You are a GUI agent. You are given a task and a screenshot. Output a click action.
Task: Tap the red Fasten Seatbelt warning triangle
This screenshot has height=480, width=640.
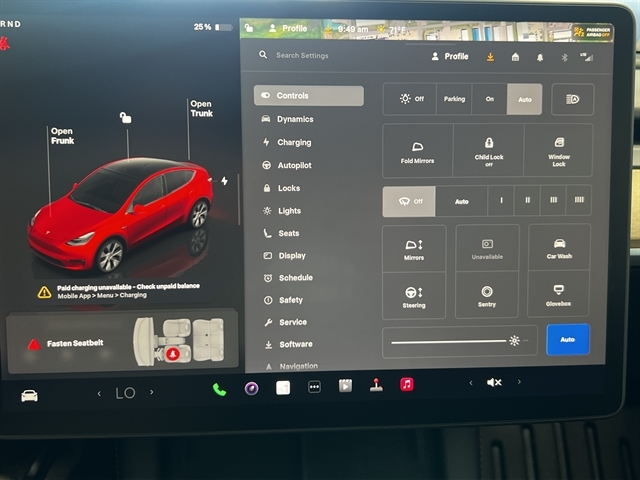[34, 344]
